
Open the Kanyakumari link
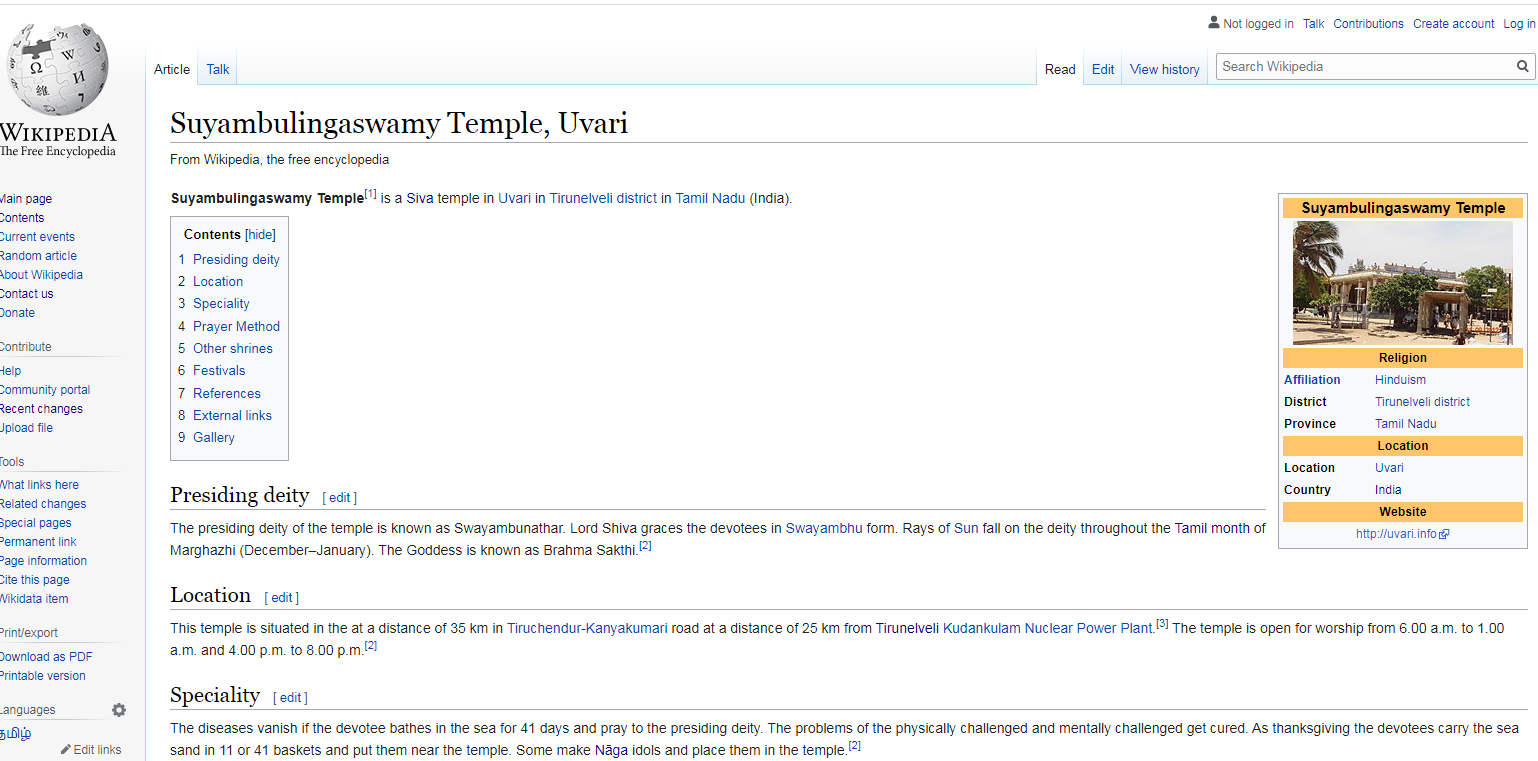click(627, 629)
